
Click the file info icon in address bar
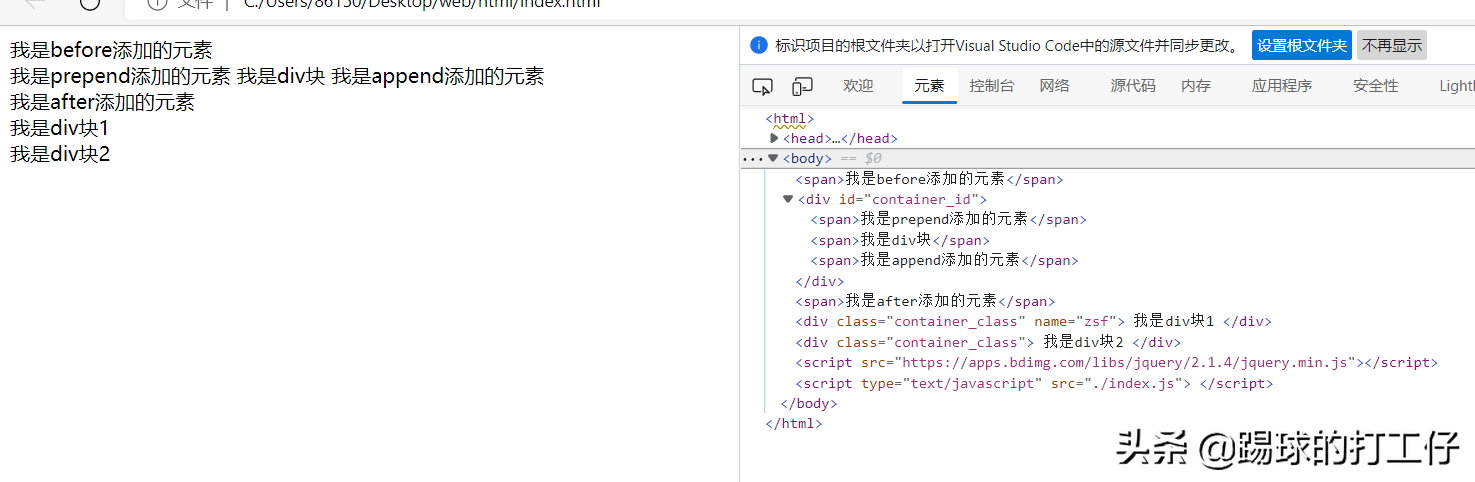[x=156, y=3]
